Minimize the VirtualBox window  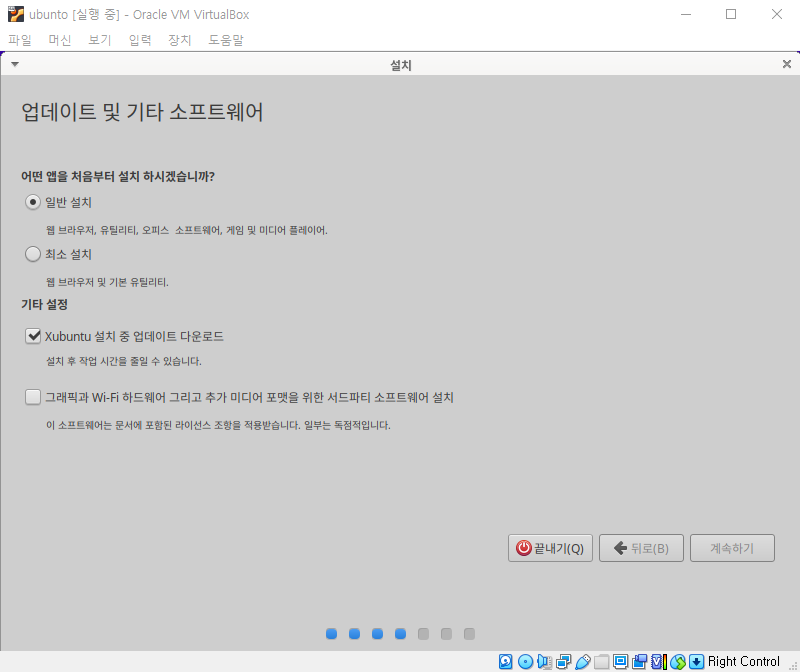686,14
